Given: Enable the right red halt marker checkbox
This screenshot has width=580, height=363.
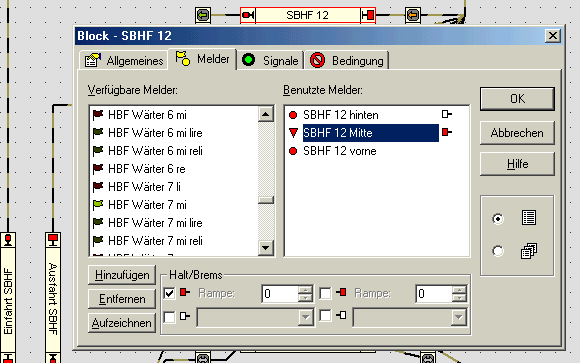Looking at the screenshot, I should [326, 294].
